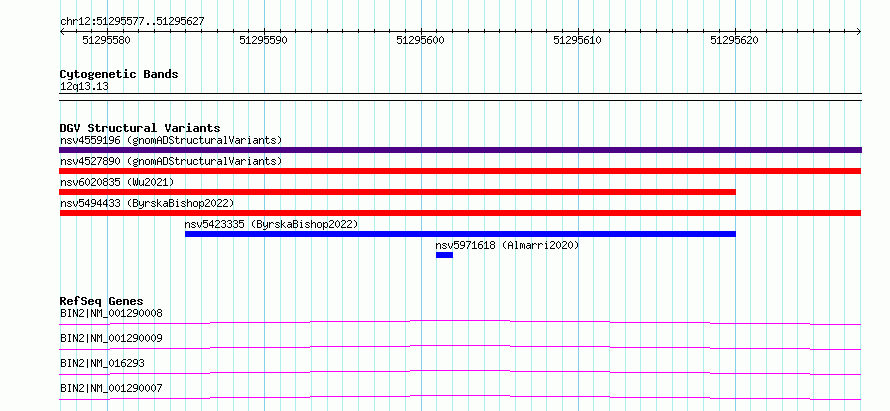Click ruler tick label 51295590
This screenshot has height=411, width=890.
(x=263, y=40)
